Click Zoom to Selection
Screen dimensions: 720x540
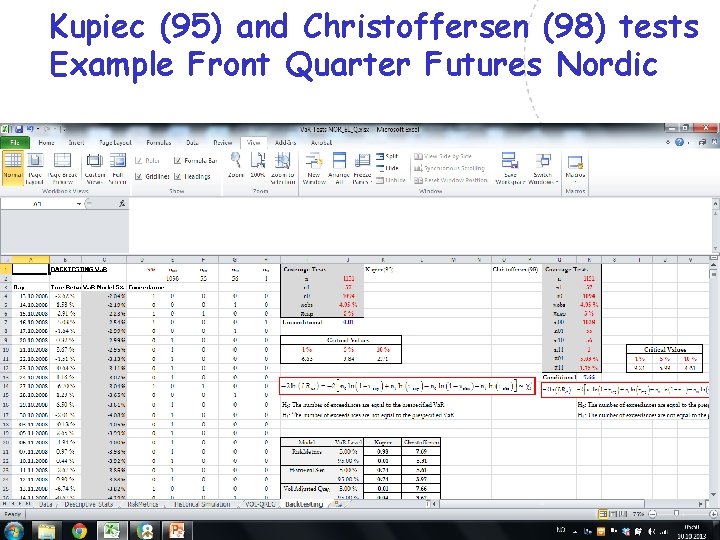pyautogui.click(x=282, y=168)
